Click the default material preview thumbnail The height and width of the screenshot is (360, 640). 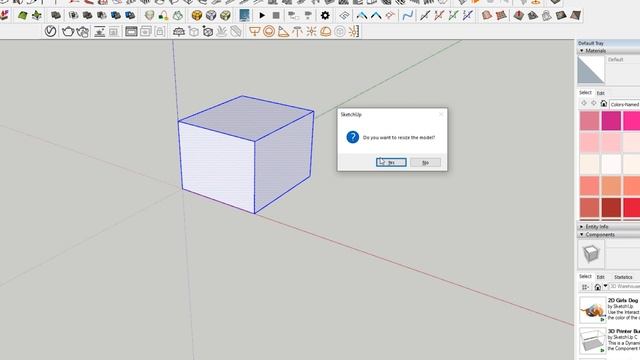point(591,70)
